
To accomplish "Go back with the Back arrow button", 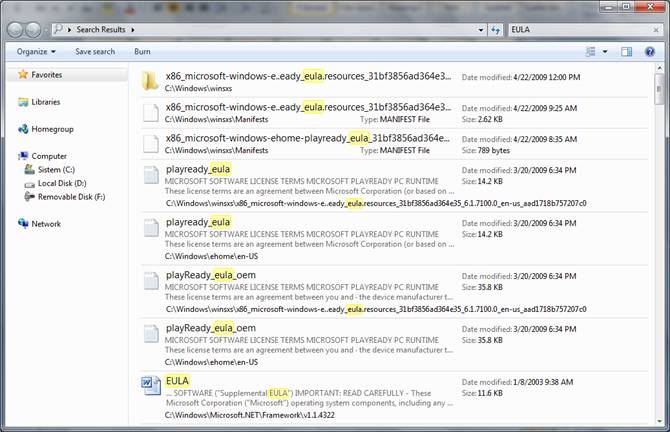I will point(15,30).
